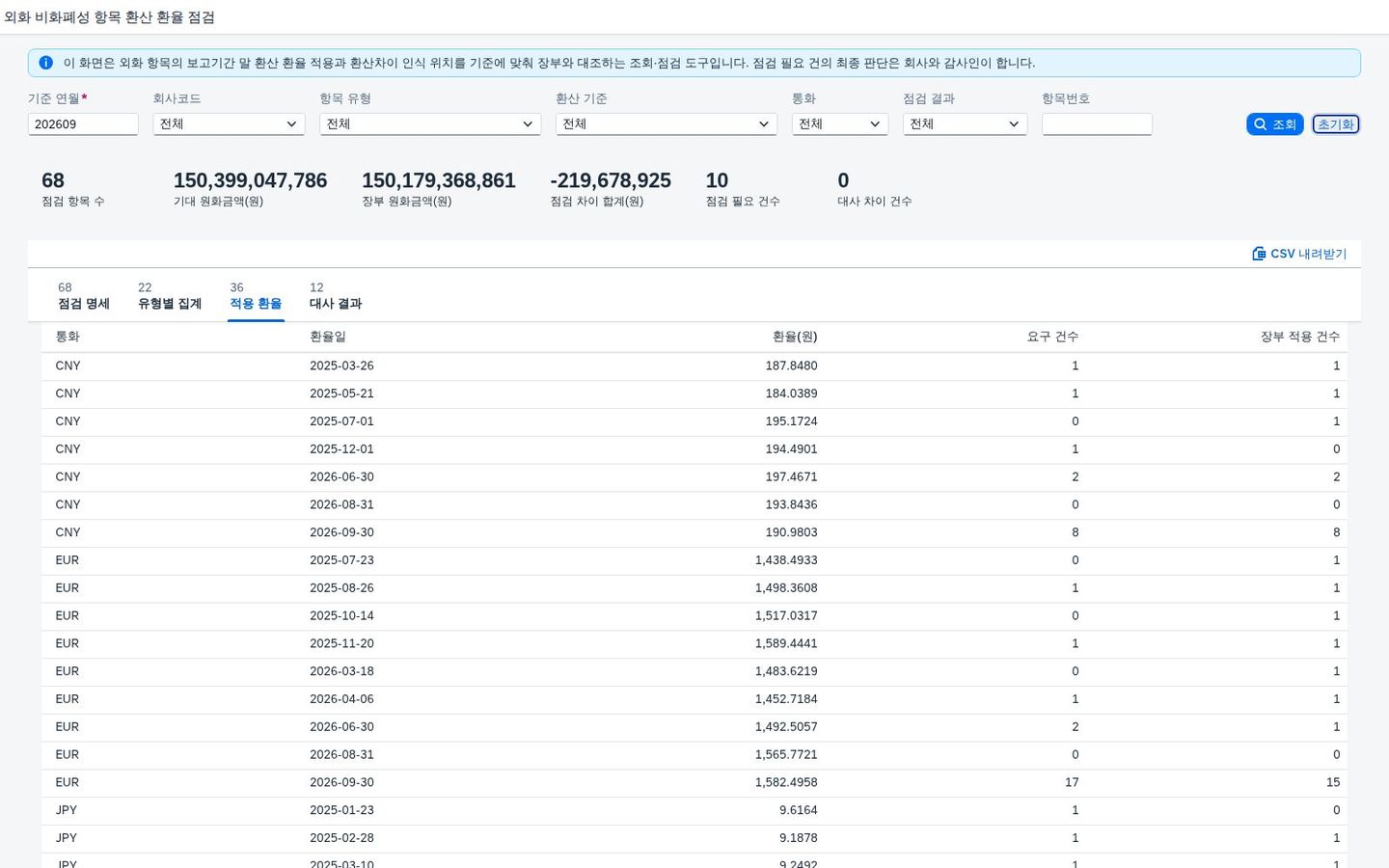
Task: Select the date cell 2026-04-06
Action: [x=341, y=699]
